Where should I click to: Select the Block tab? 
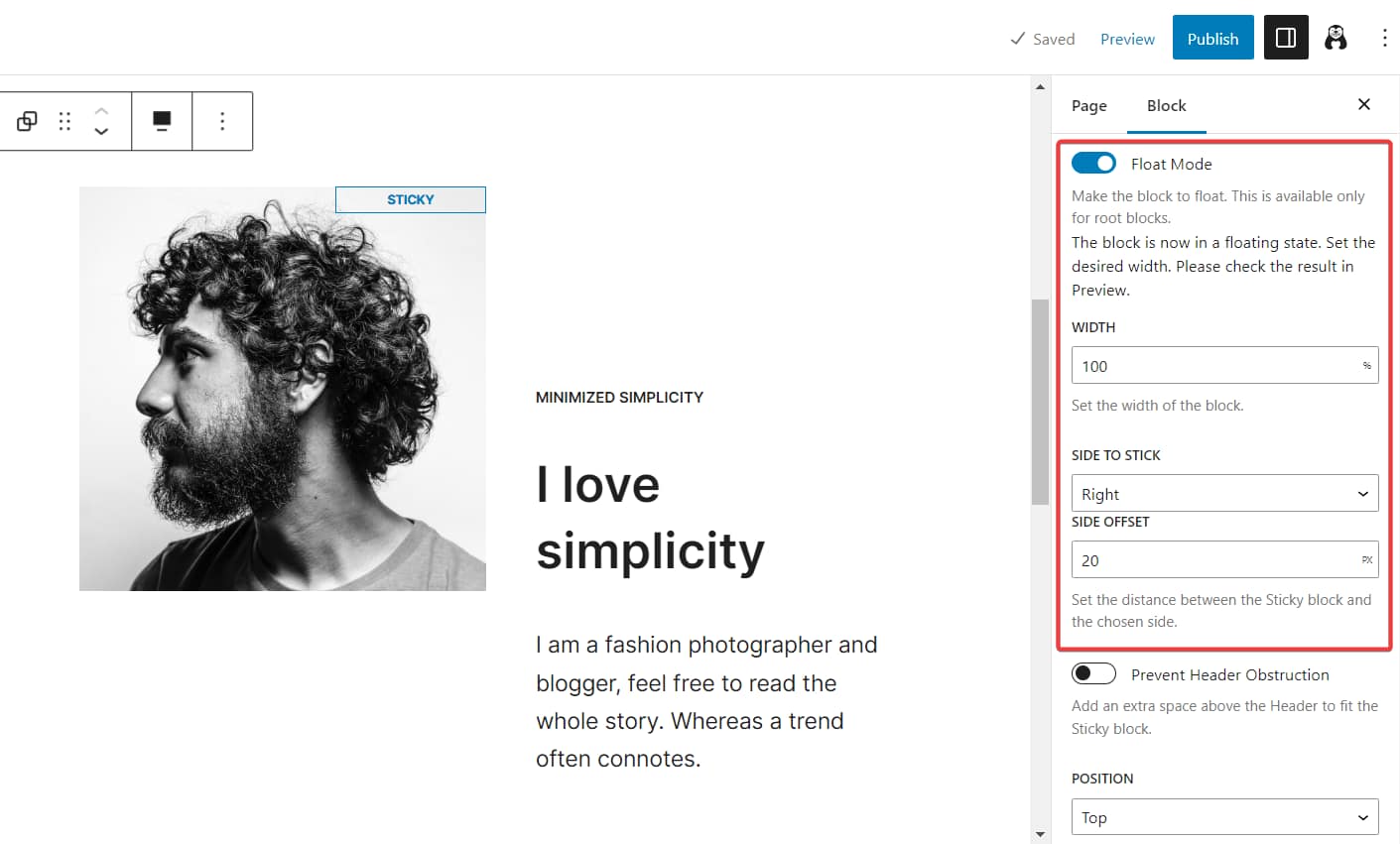pyautogui.click(x=1166, y=105)
